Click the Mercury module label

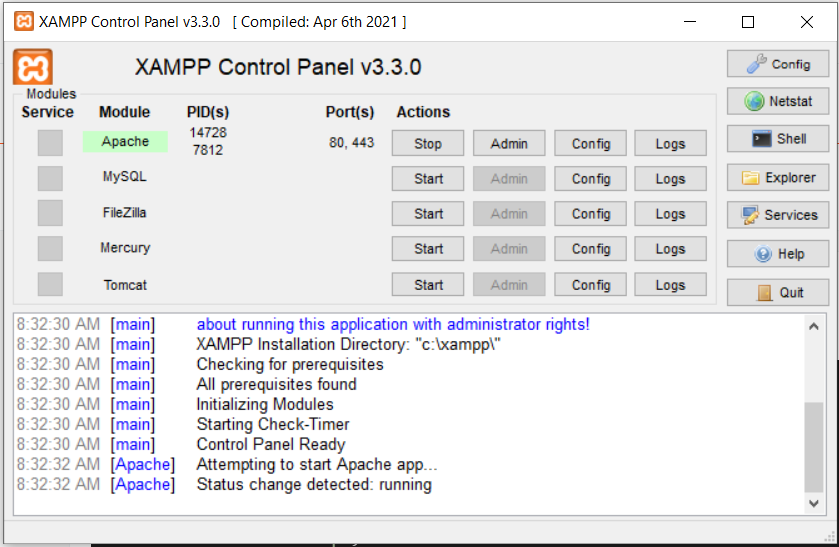point(125,248)
